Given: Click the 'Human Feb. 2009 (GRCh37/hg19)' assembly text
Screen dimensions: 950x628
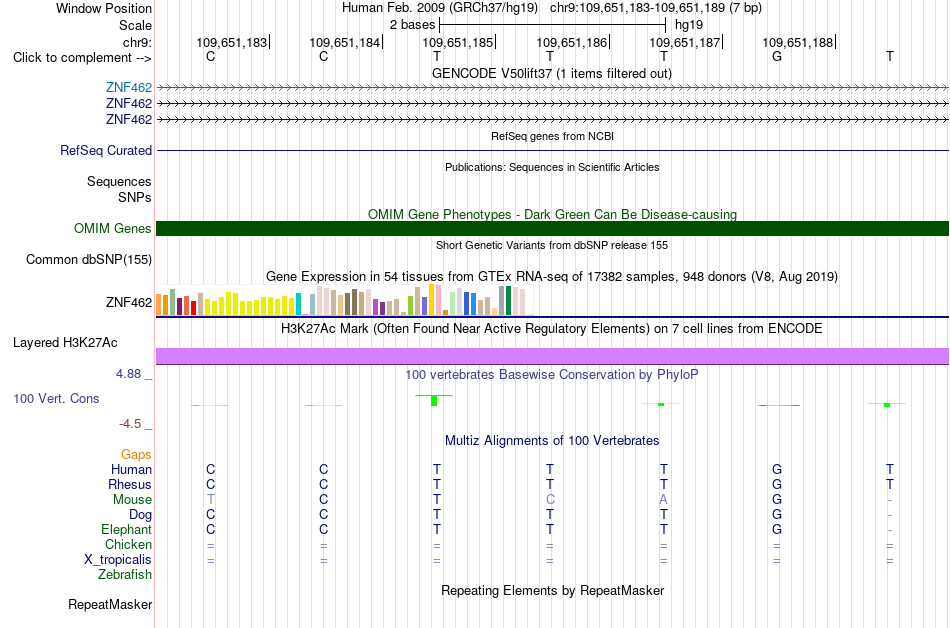Looking at the screenshot, I should (440, 8).
